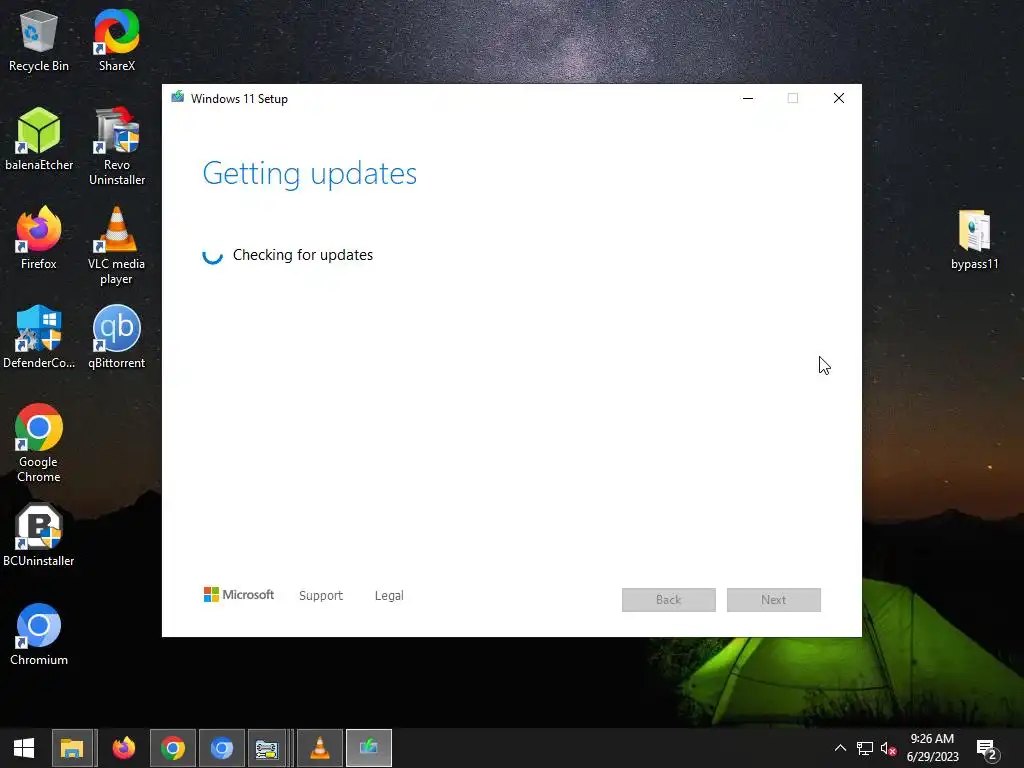Screen dimensions: 1024x768
Task: Switch to Chromium in the taskbar
Action: (x=222, y=748)
